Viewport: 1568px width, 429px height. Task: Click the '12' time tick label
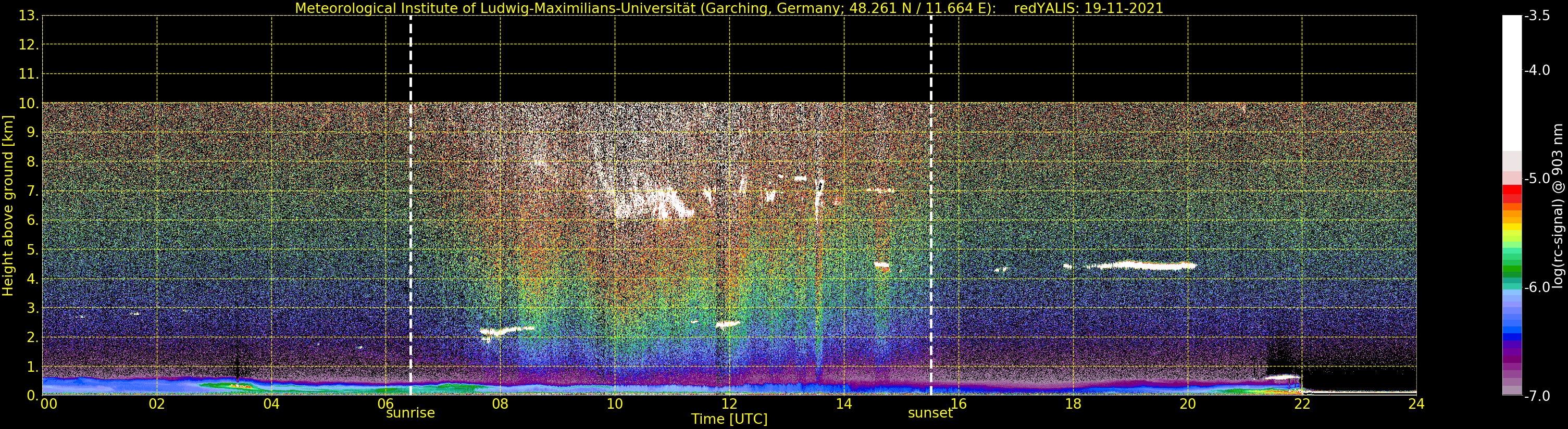click(729, 403)
